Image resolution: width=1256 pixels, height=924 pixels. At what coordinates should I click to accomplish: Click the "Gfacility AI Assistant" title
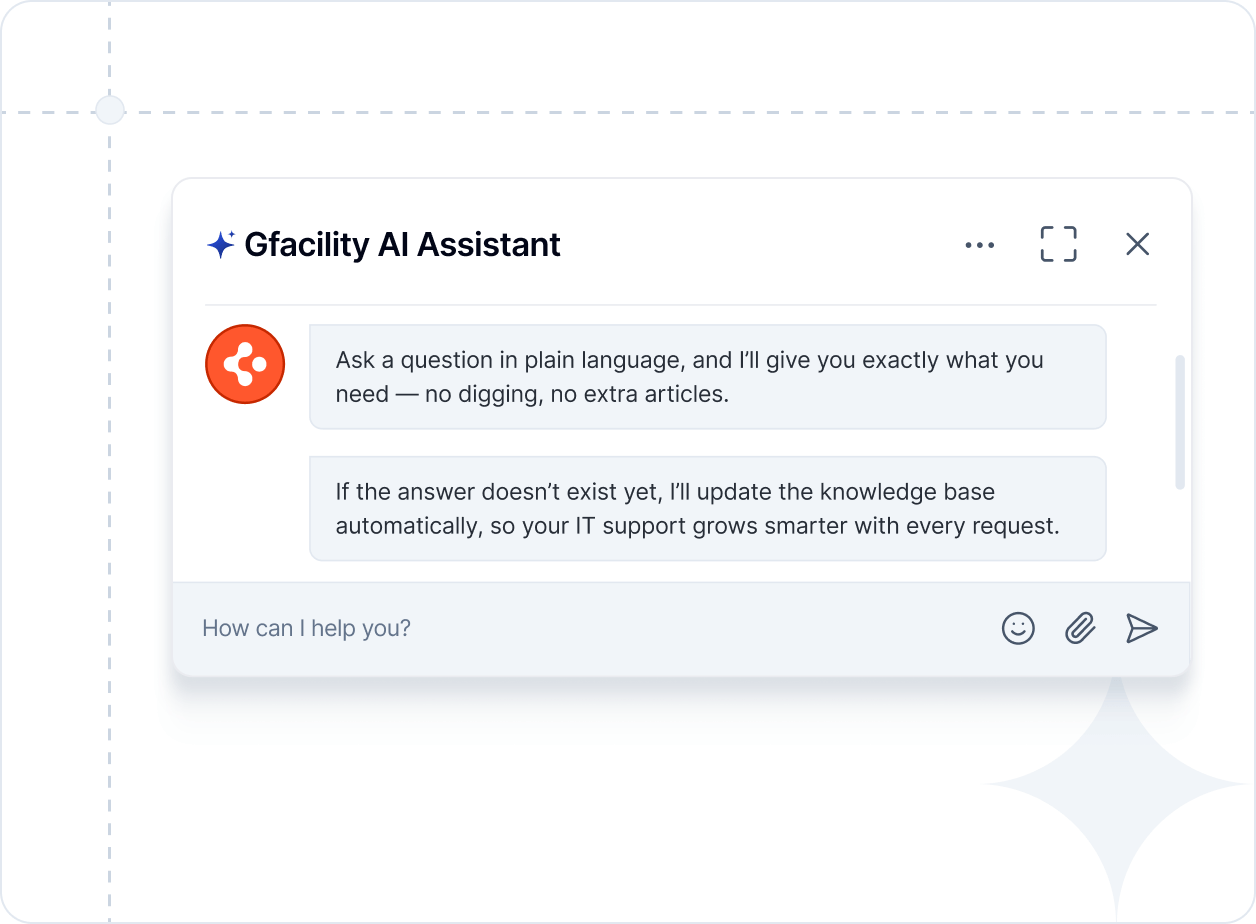pos(402,245)
